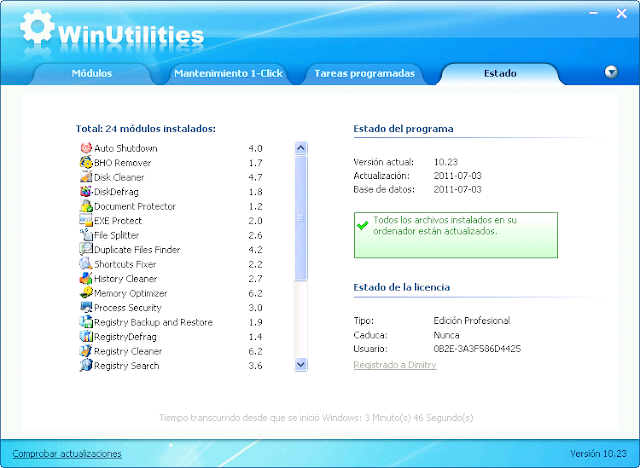Click the Caduca value Nunca

click(447, 335)
